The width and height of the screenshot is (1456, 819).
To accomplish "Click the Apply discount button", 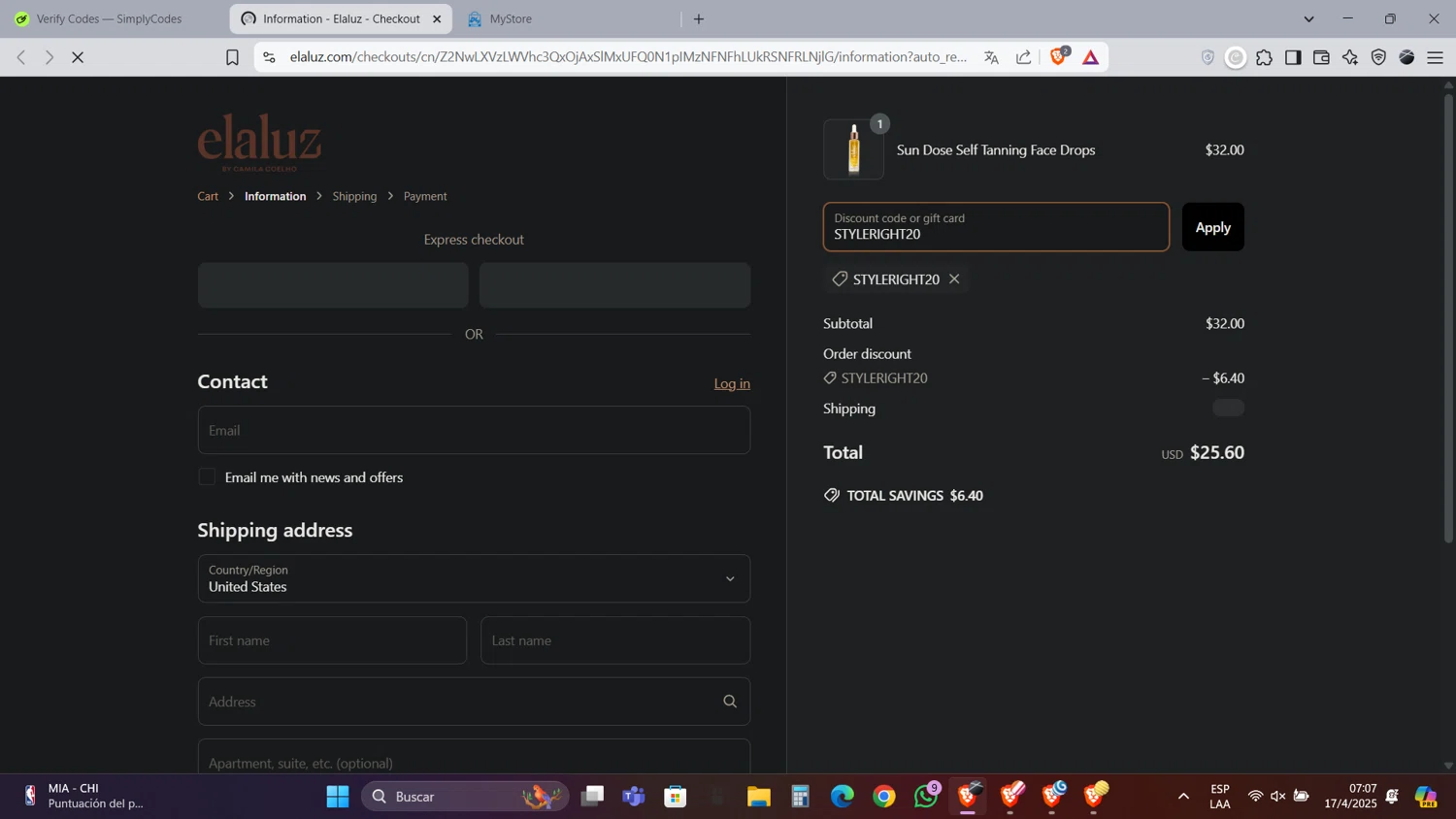I will pos(1212,227).
